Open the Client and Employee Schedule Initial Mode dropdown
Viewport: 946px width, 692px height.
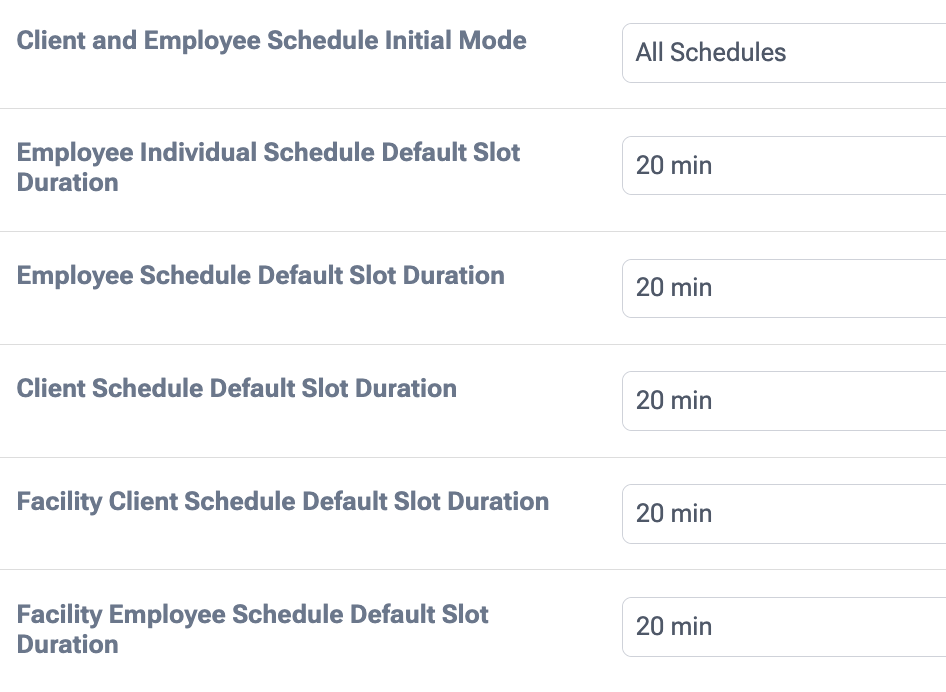pyautogui.click(x=785, y=53)
